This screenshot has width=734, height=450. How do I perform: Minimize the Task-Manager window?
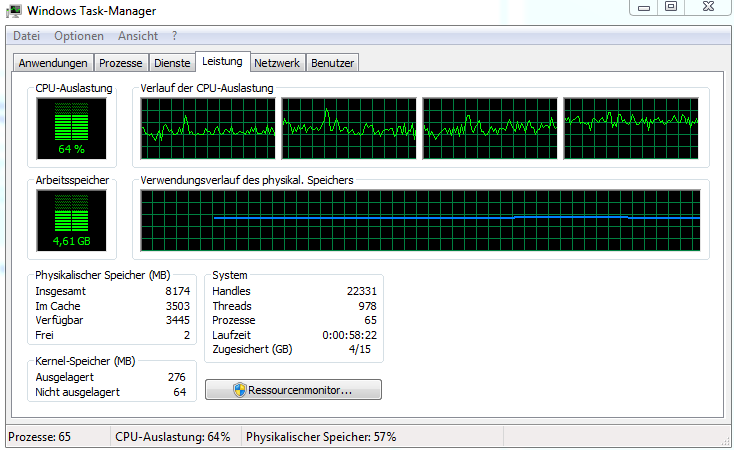[x=644, y=7]
